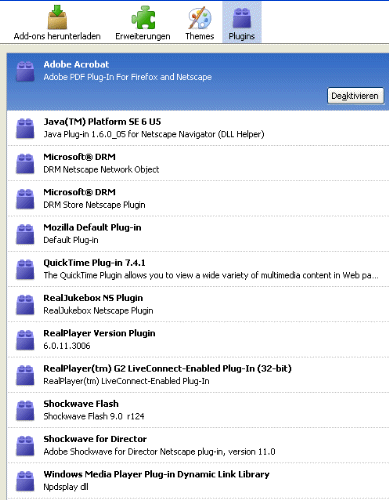Screen dimensions: 389x500
Task: Select Microsoft DRM title above DRM Store Netscape Plugin
Action: (80, 192)
